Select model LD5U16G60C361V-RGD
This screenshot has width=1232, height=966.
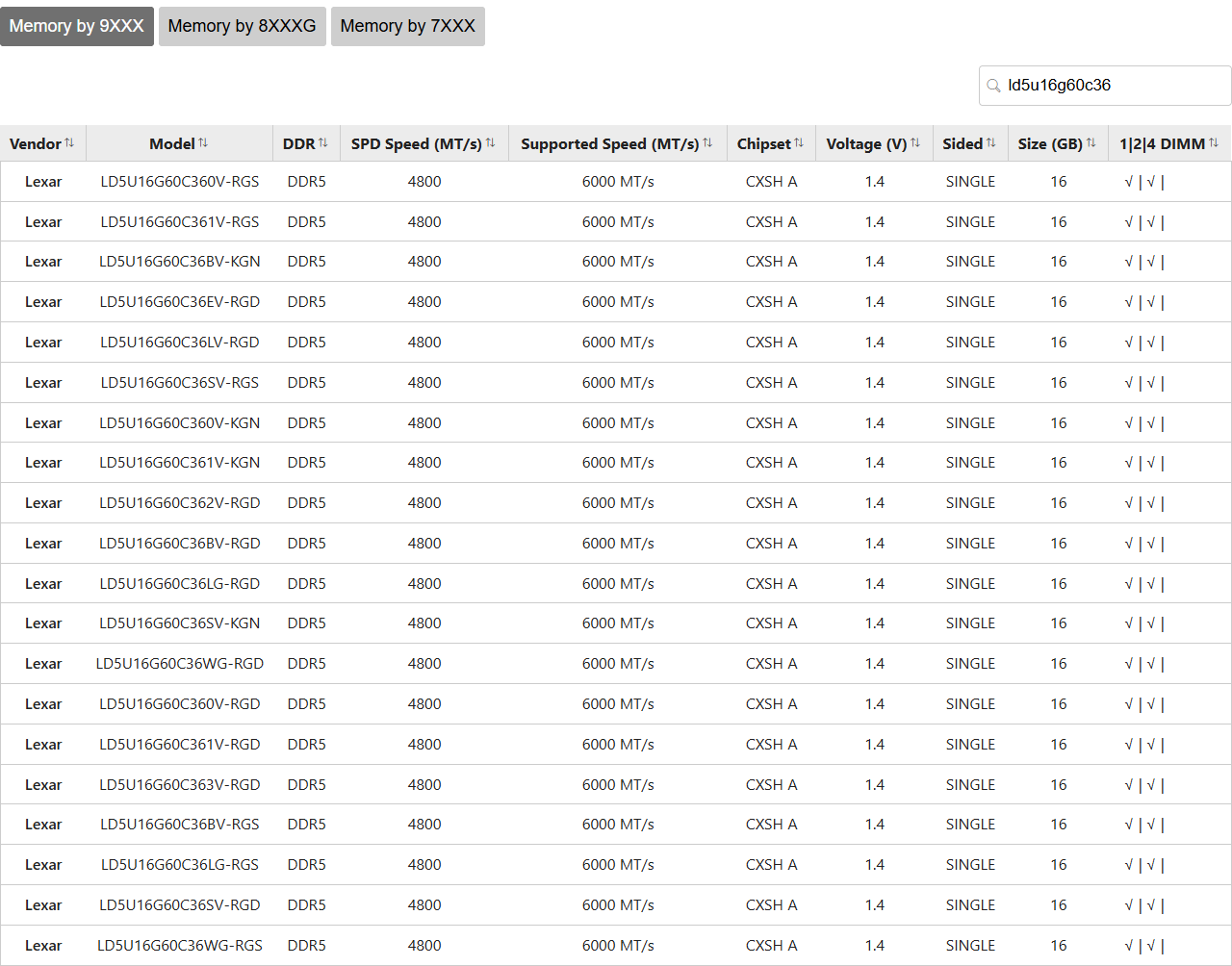tap(180, 745)
